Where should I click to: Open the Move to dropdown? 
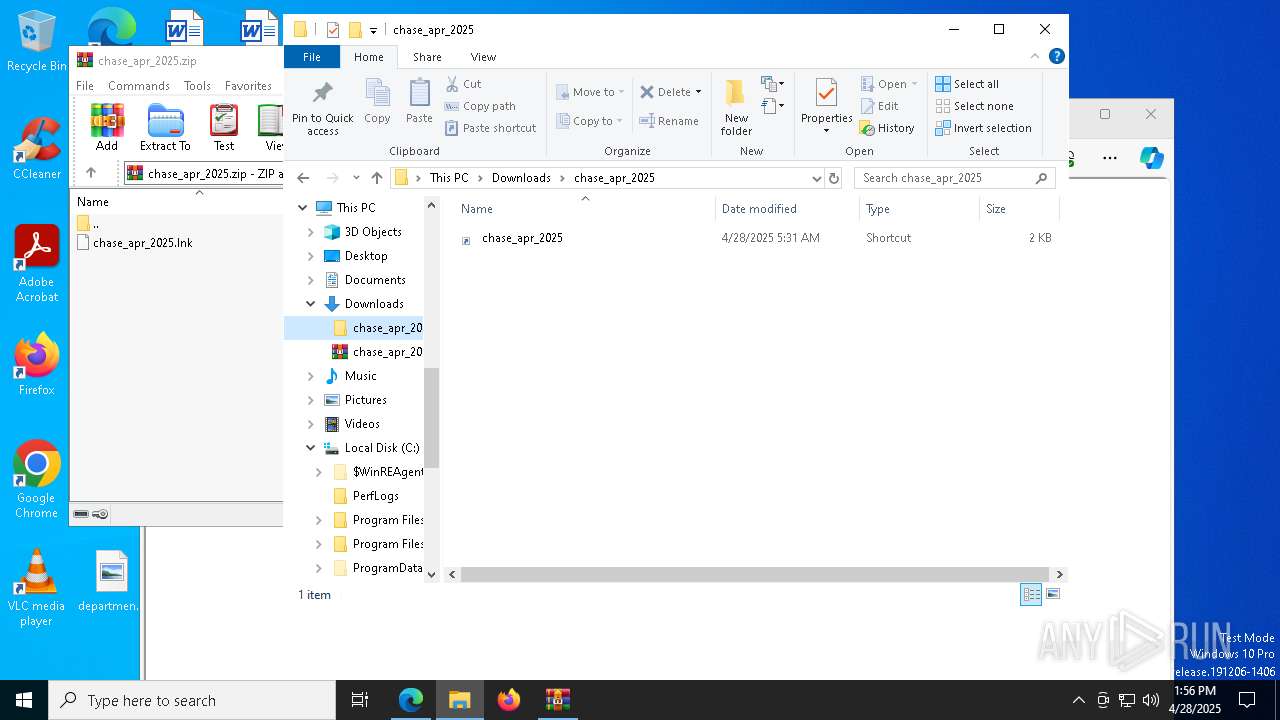click(590, 92)
